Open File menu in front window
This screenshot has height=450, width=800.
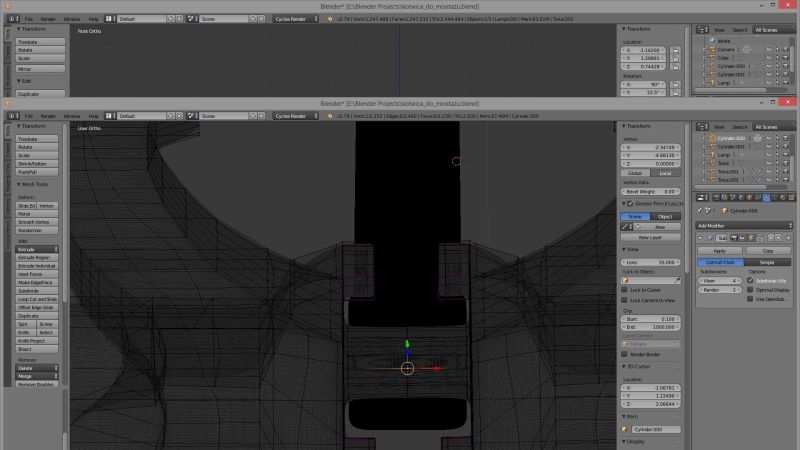(x=29, y=116)
